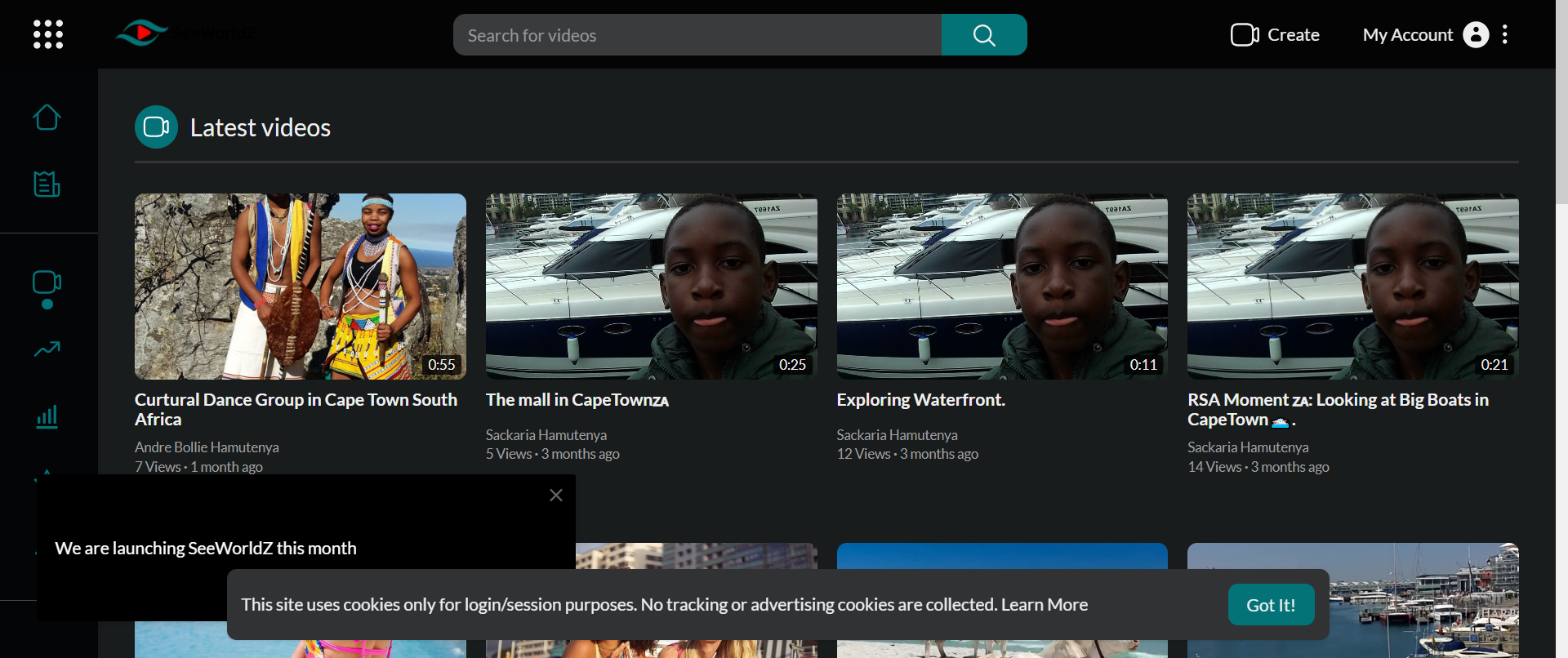Click 'We are launching SeeWorldZ this month' text

pyautogui.click(x=206, y=549)
